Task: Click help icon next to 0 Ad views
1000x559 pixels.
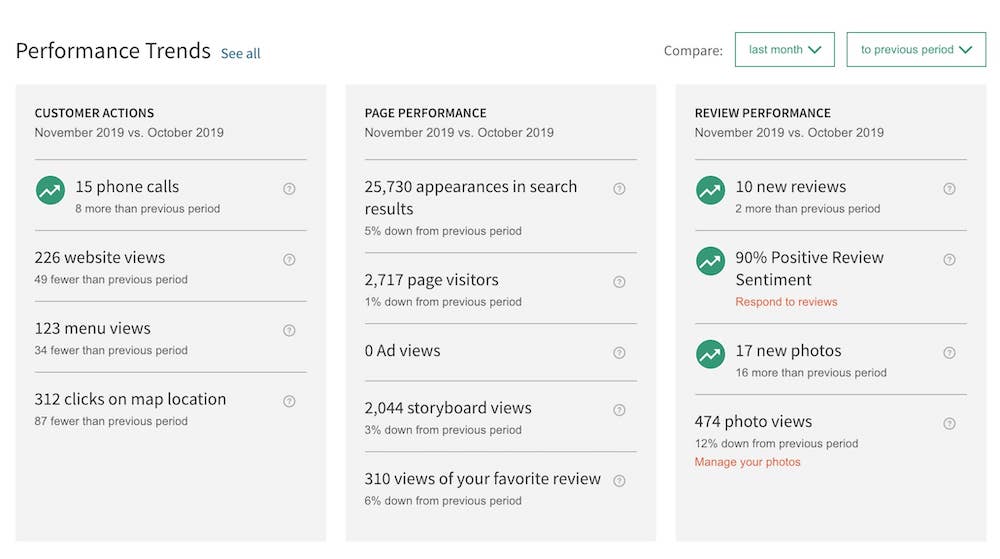Action: tap(619, 352)
